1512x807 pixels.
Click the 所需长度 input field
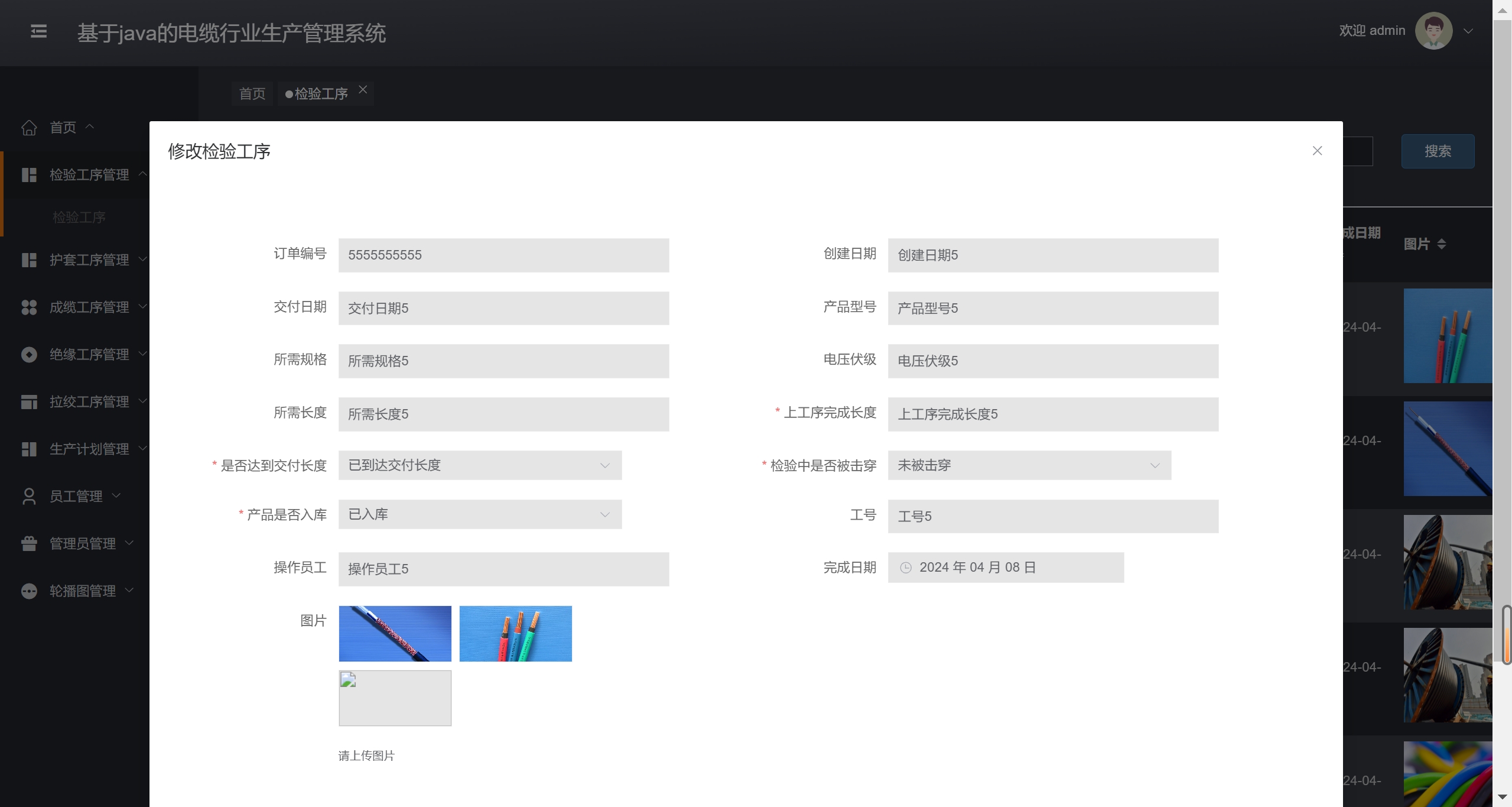[503, 414]
